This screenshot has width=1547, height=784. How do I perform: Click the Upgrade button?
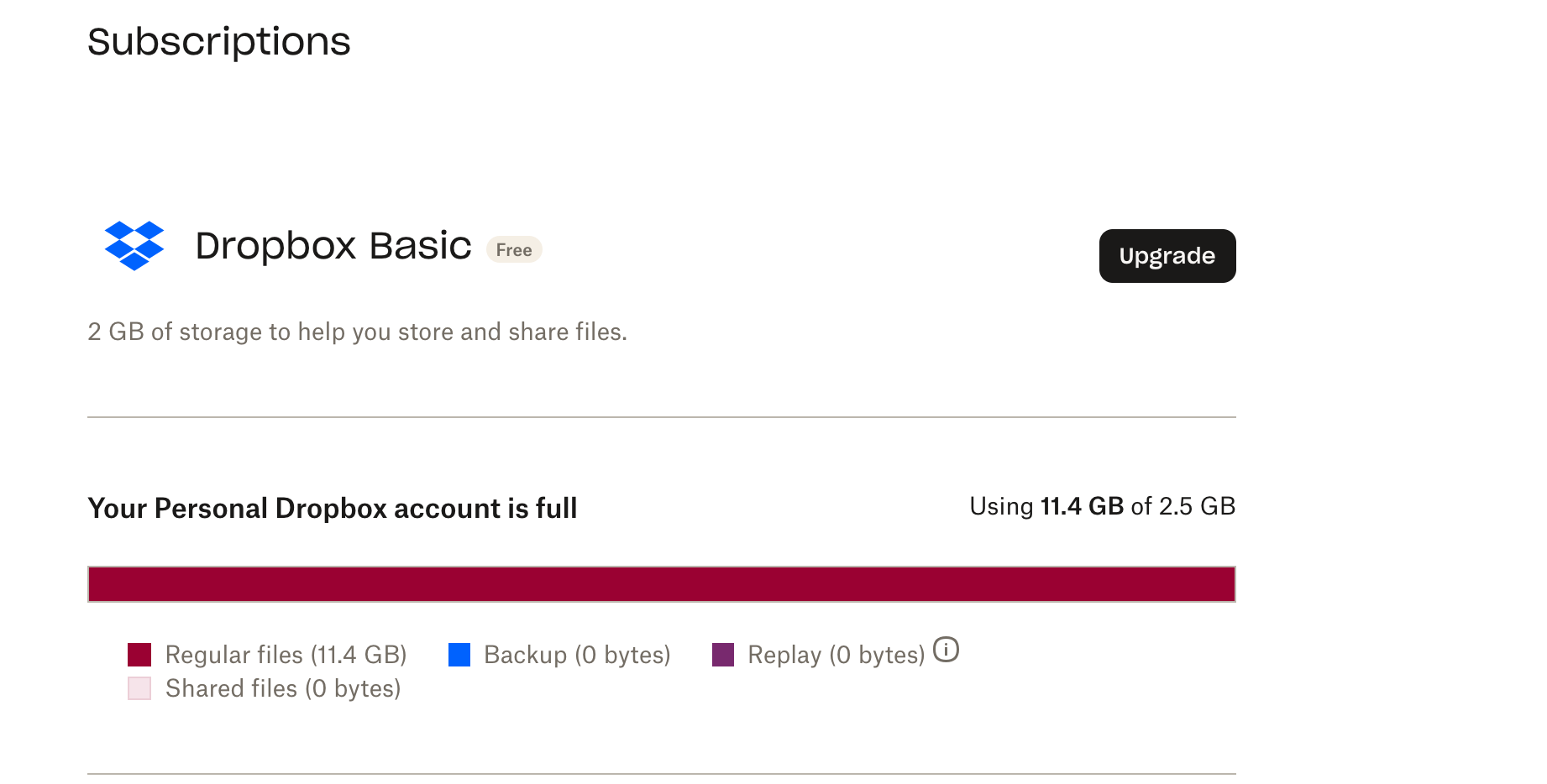pyautogui.click(x=1167, y=256)
